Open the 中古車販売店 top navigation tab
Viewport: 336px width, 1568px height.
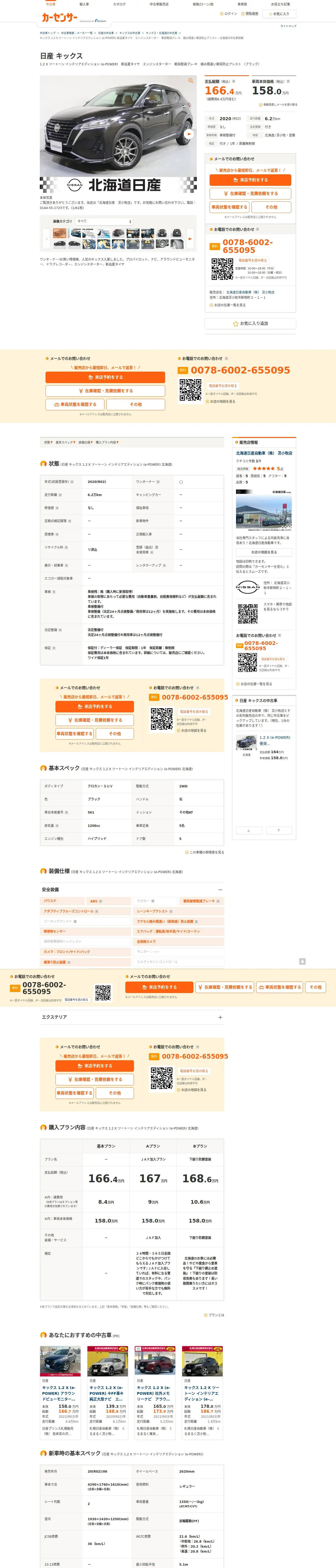(159, 4)
